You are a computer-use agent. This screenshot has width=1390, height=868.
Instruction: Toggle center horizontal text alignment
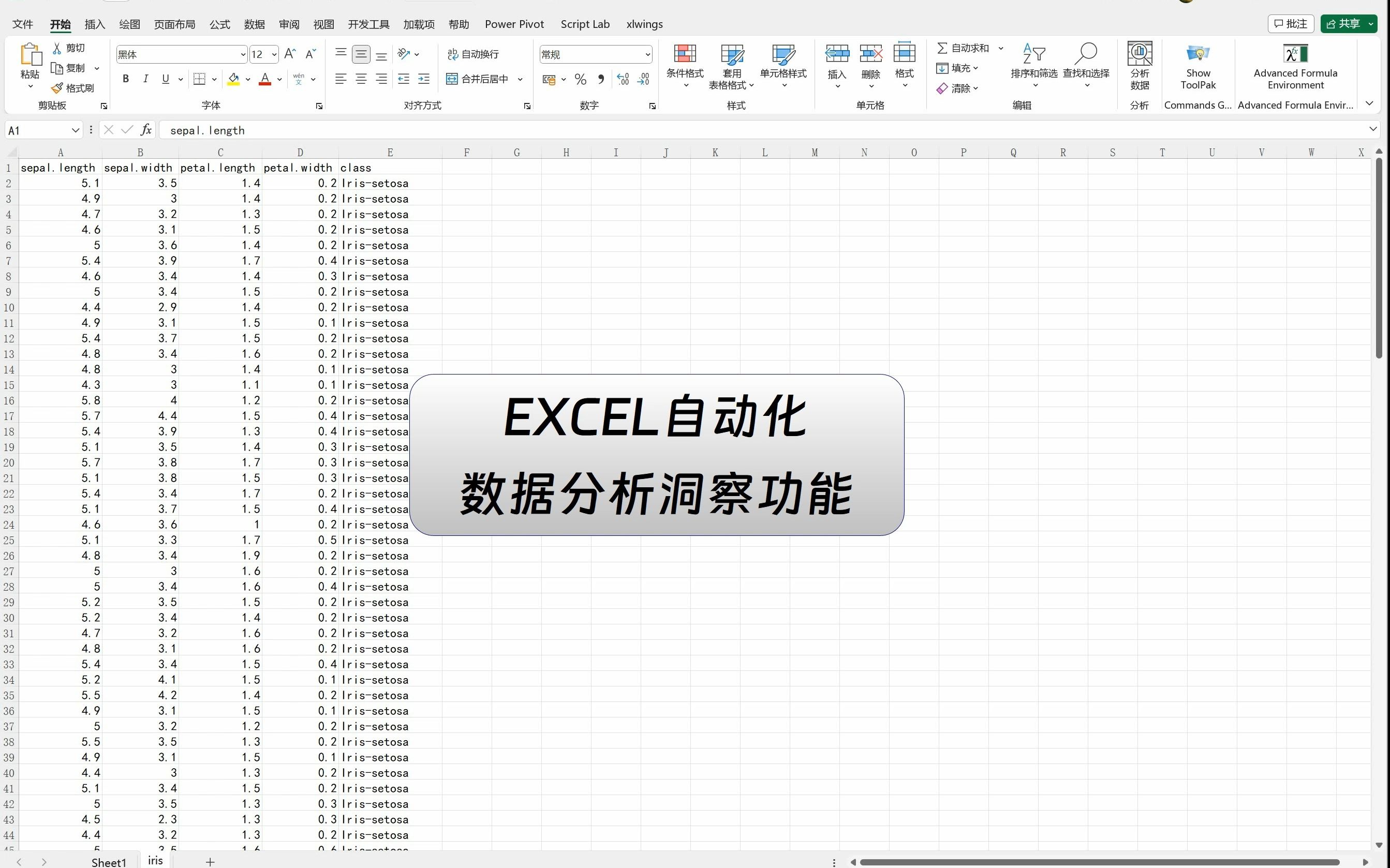[361, 79]
